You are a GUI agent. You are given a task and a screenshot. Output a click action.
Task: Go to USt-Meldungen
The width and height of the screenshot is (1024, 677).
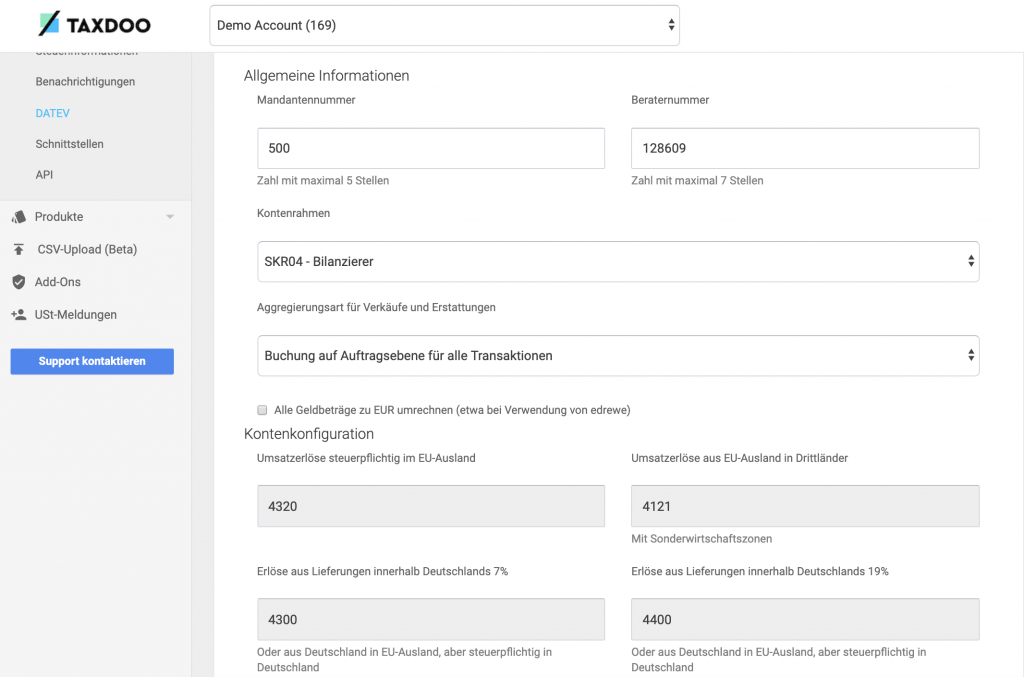click(76, 315)
